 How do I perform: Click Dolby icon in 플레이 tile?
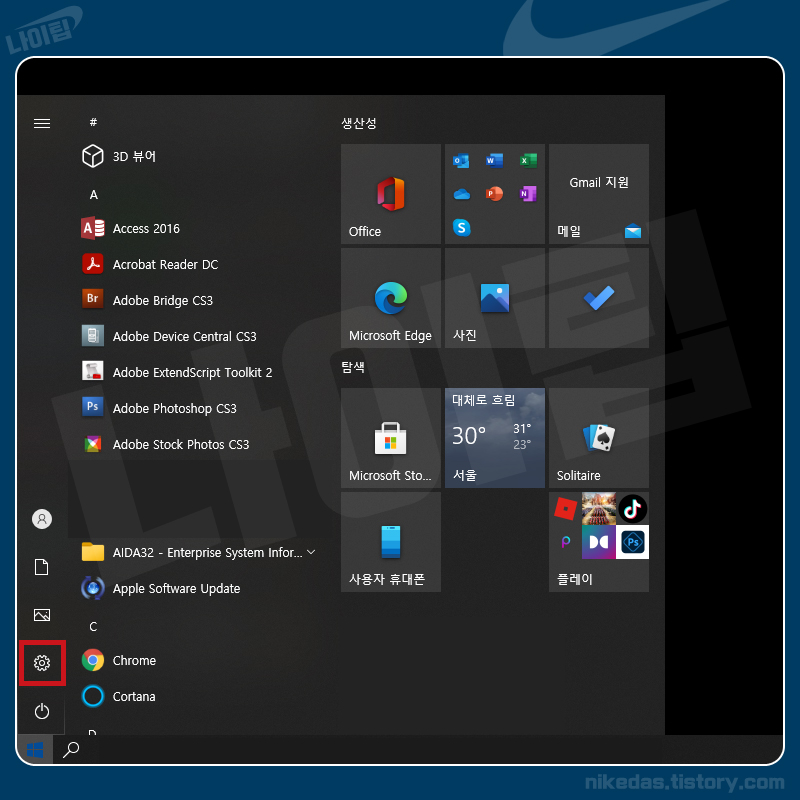(599, 542)
